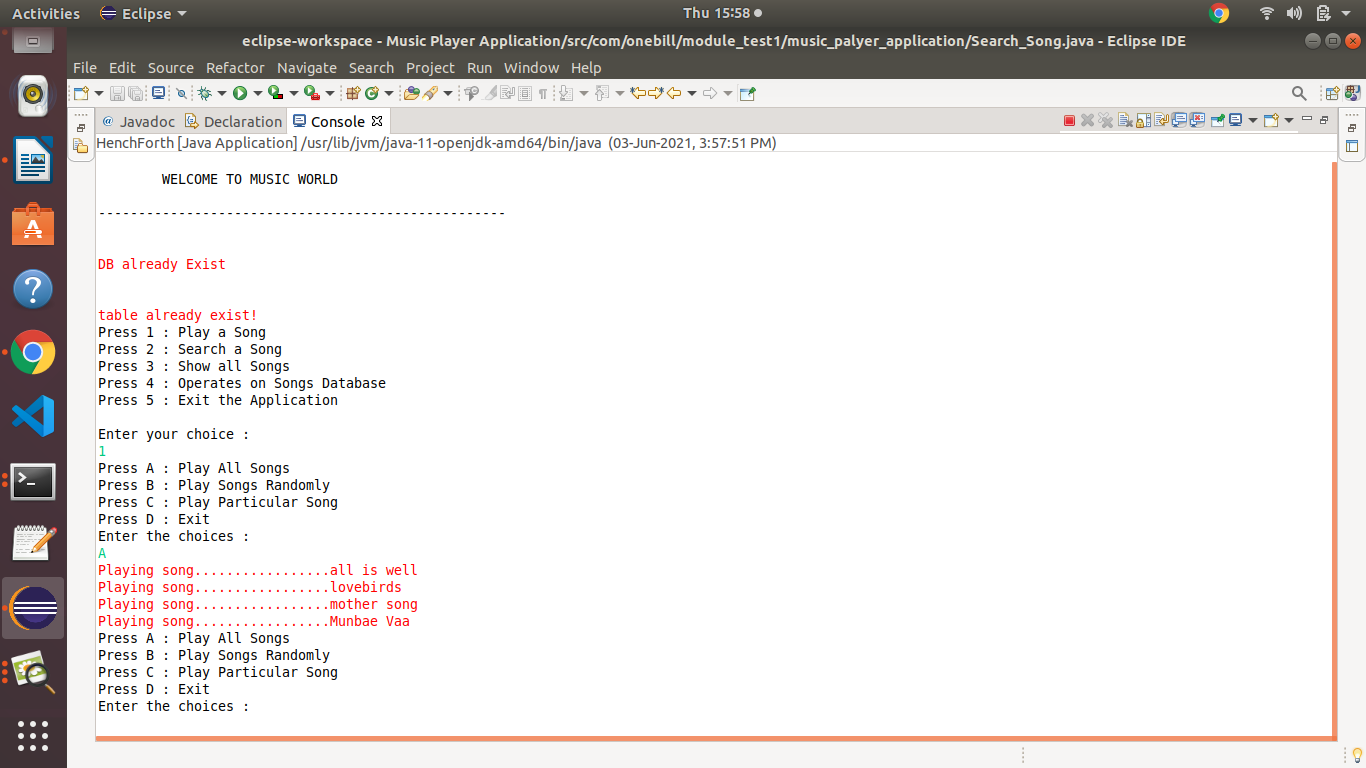Open Google Chrome from dock
1366x768 pixels.
pos(33,352)
